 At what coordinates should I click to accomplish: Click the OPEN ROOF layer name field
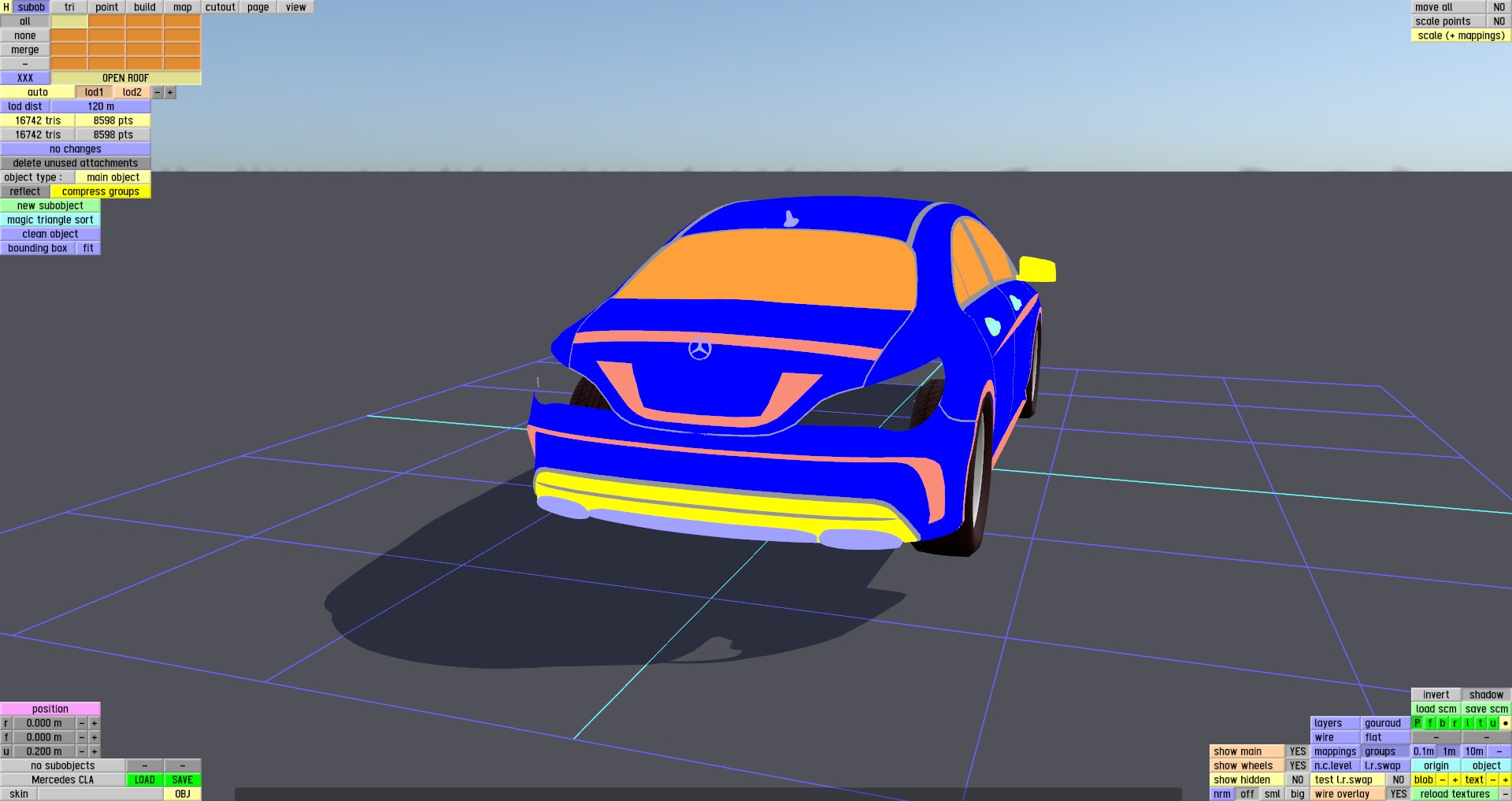tap(126, 78)
